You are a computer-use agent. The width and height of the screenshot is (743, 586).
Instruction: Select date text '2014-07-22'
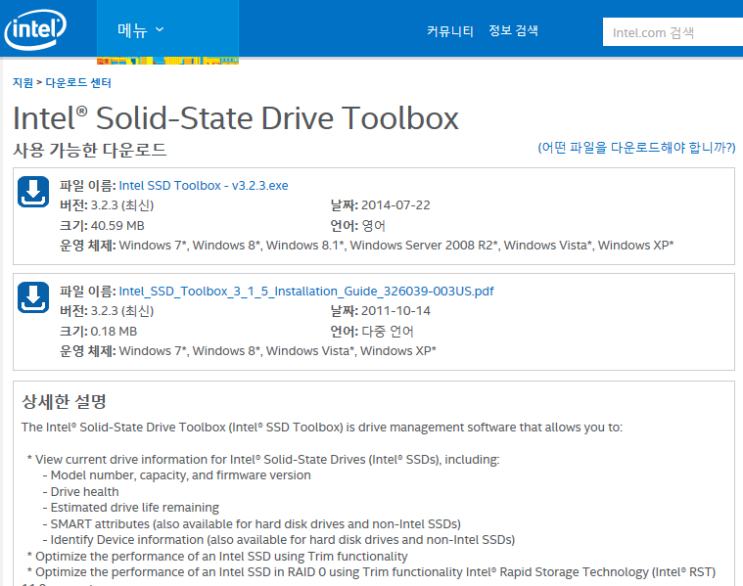coord(396,205)
